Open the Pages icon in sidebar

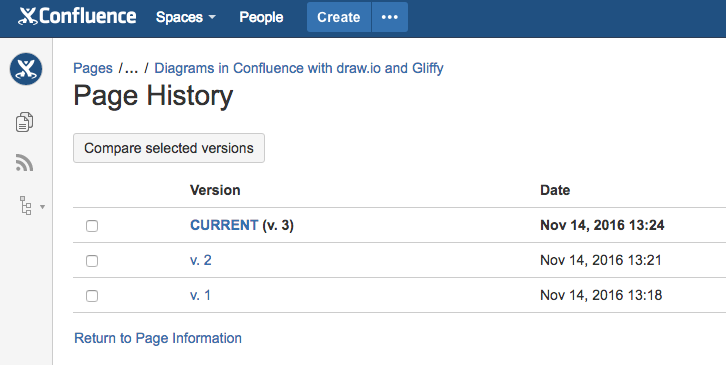coord(25,122)
